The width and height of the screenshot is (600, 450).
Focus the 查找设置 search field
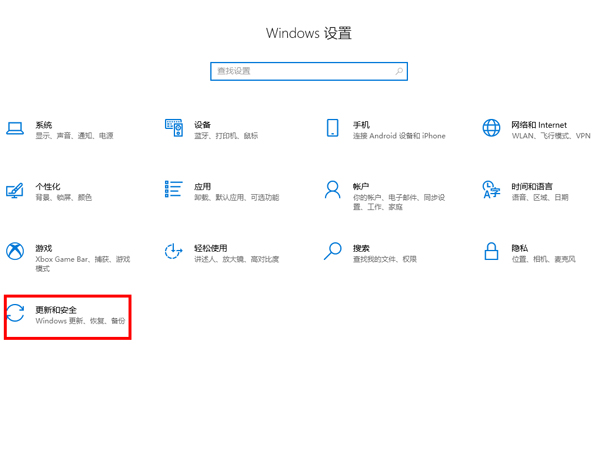(x=309, y=71)
